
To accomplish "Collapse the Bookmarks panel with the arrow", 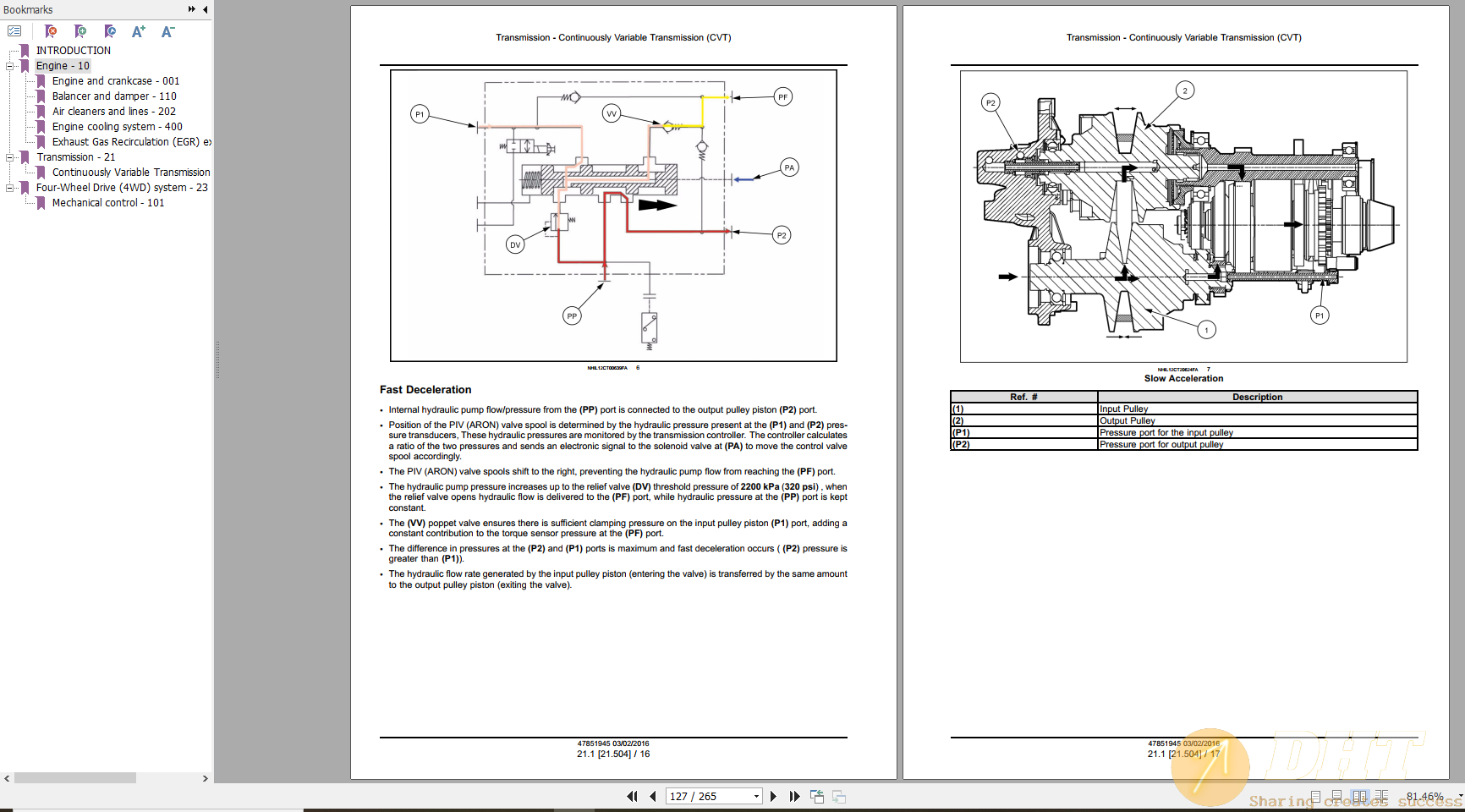I will tap(203, 9).
